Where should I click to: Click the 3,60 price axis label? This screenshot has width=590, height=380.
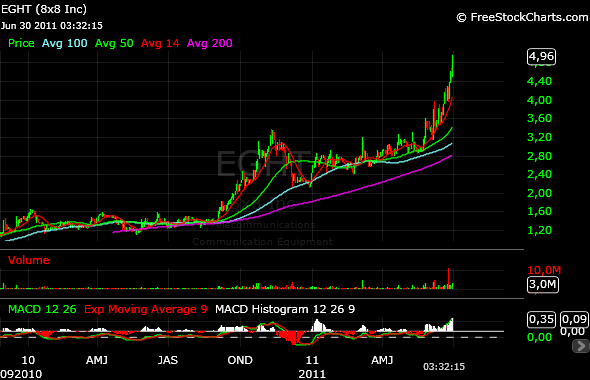539,119
